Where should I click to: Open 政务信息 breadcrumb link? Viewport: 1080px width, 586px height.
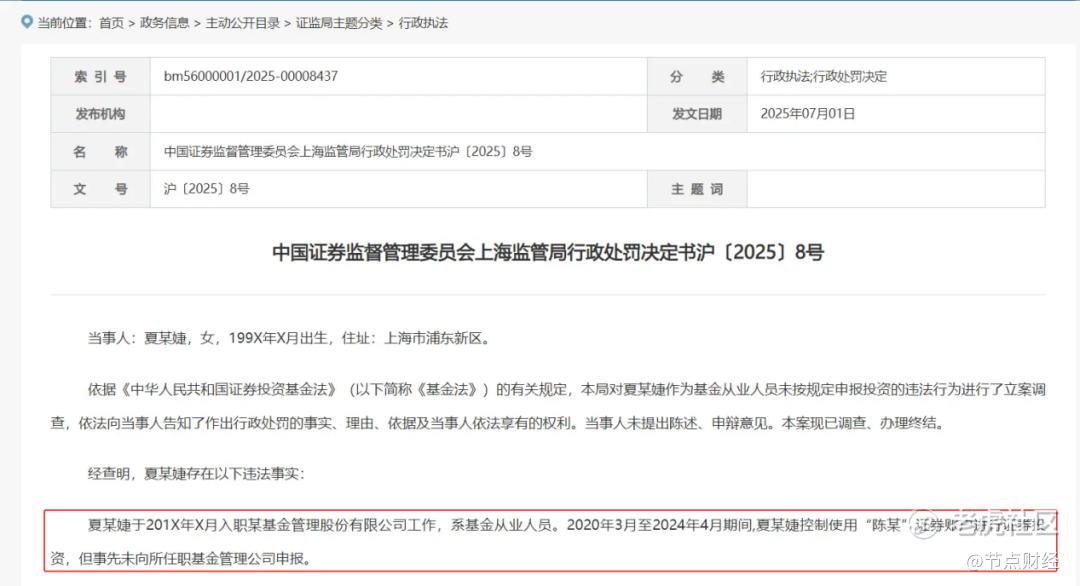pos(165,23)
